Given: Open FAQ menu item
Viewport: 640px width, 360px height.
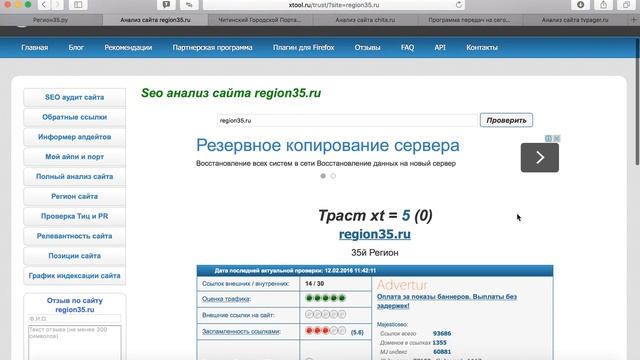Looking at the screenshot, I should point(407,47).
